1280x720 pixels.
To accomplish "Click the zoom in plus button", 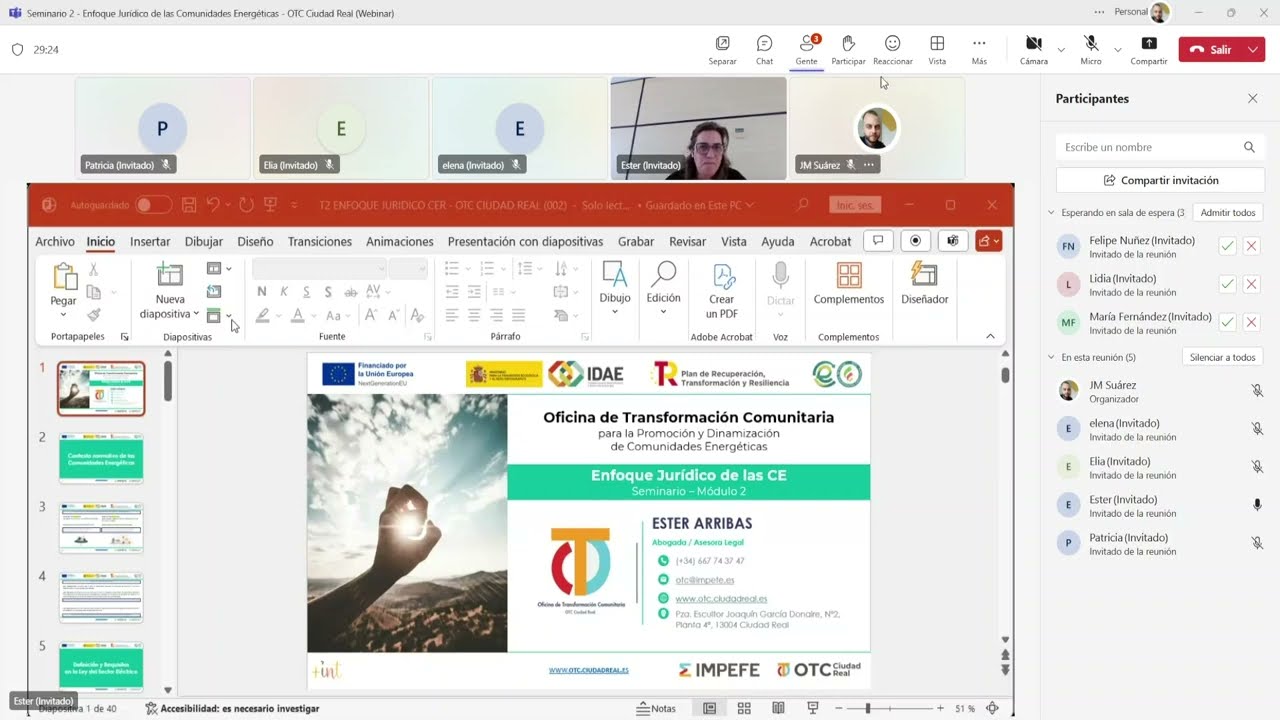I will coord(941,708).
